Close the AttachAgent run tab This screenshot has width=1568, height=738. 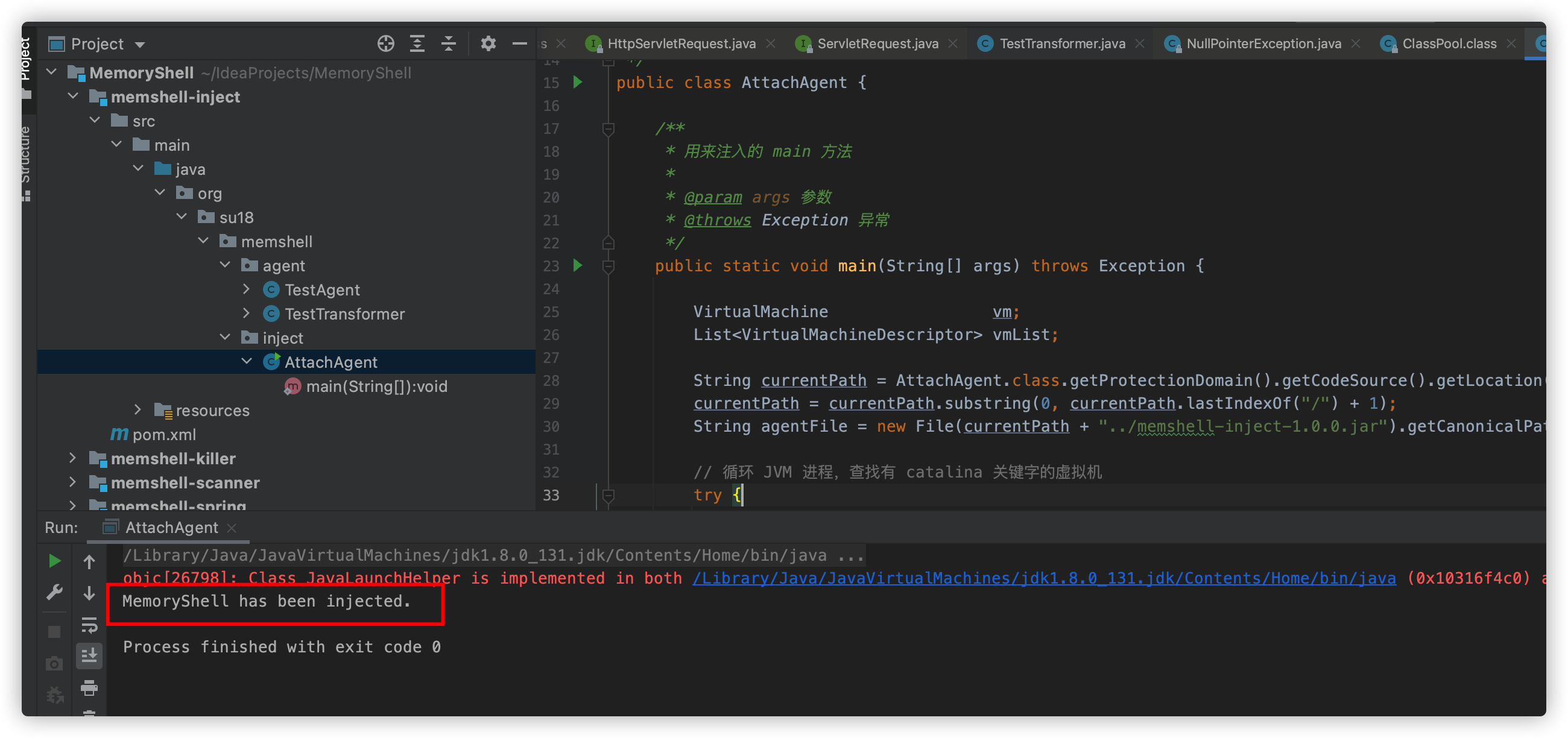tap(232, 528)
